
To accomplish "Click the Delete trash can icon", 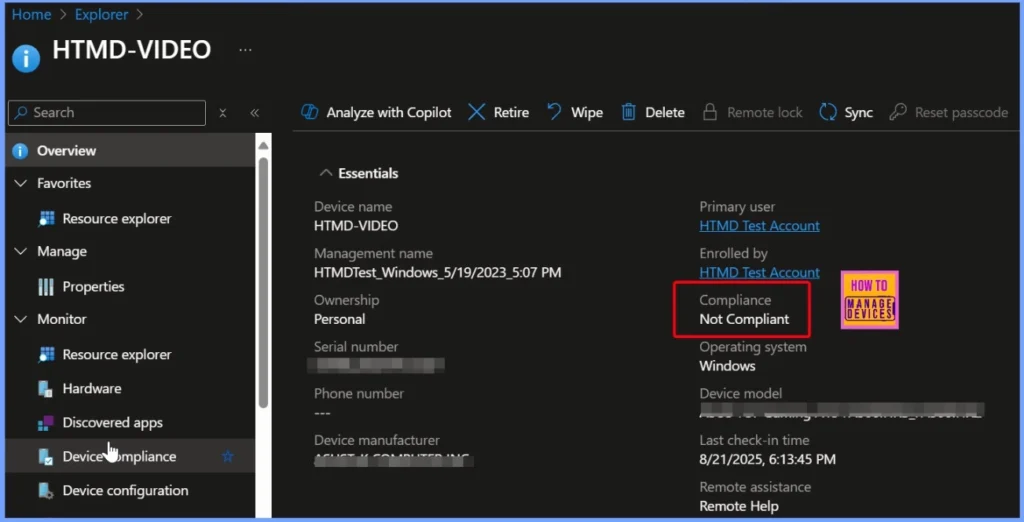I will (x=628, y=112).
